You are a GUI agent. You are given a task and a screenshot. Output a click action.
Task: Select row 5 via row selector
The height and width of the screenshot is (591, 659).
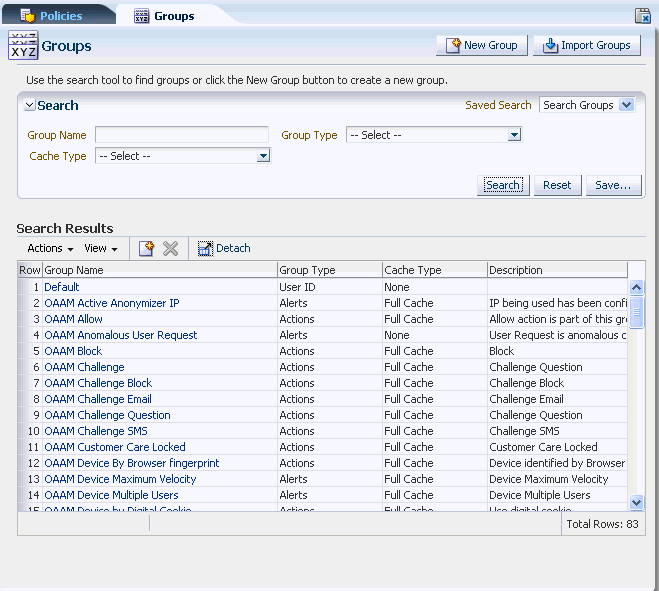tap(30, 351)
